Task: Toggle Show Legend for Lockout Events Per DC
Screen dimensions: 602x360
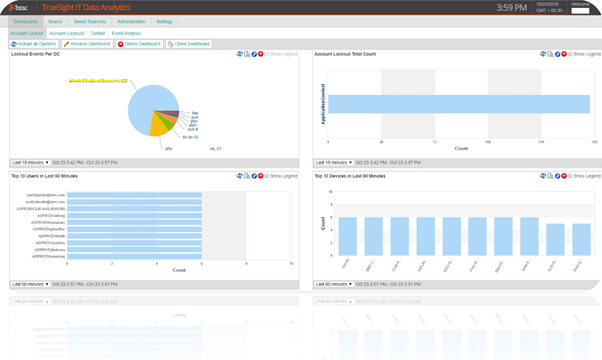Action: click(x=267, y=54)
